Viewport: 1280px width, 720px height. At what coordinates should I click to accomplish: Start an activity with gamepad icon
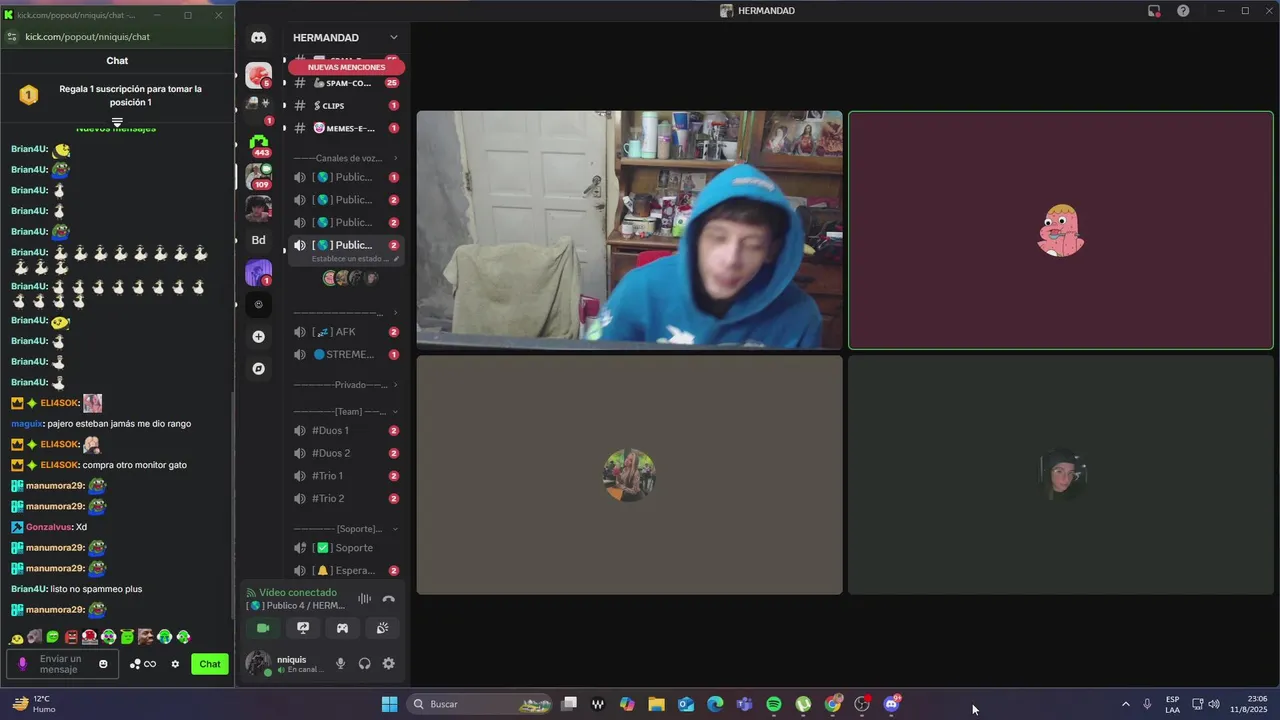click(342, 628)
